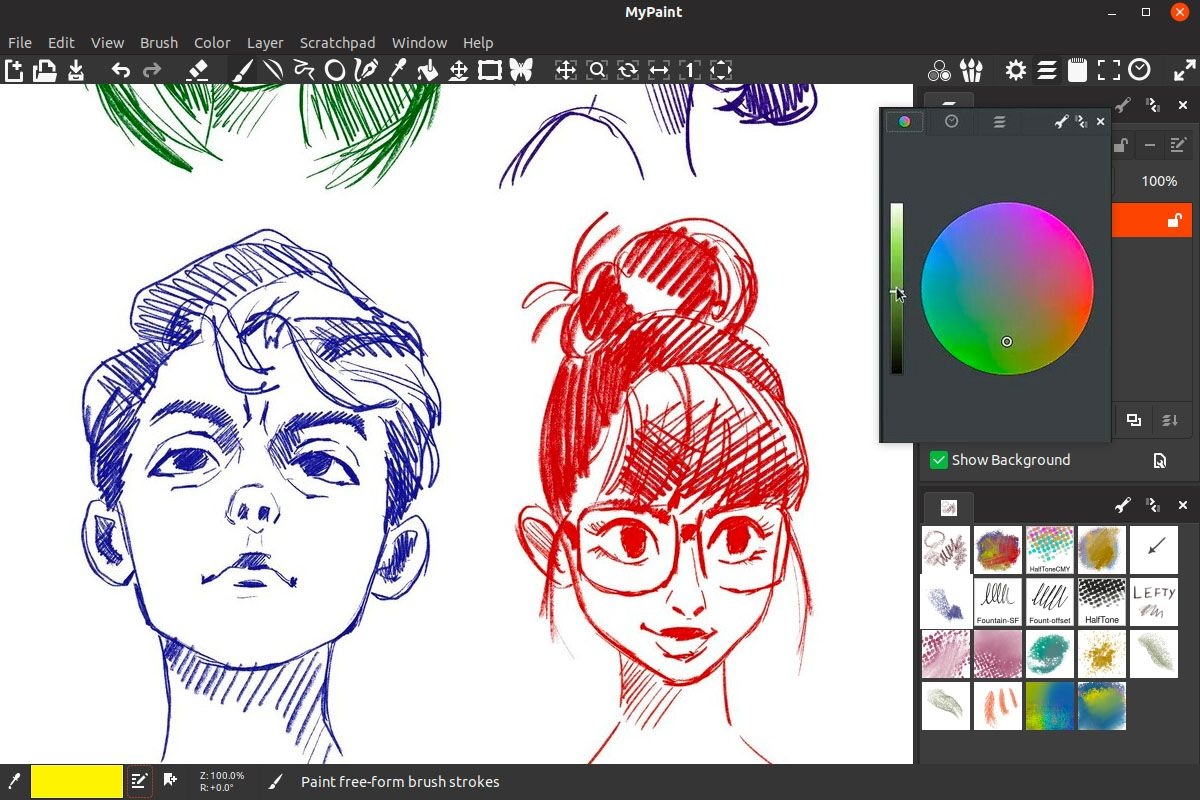Open brush panel wrench properties menu
Screen dimensions: 1200x800
1122,506
